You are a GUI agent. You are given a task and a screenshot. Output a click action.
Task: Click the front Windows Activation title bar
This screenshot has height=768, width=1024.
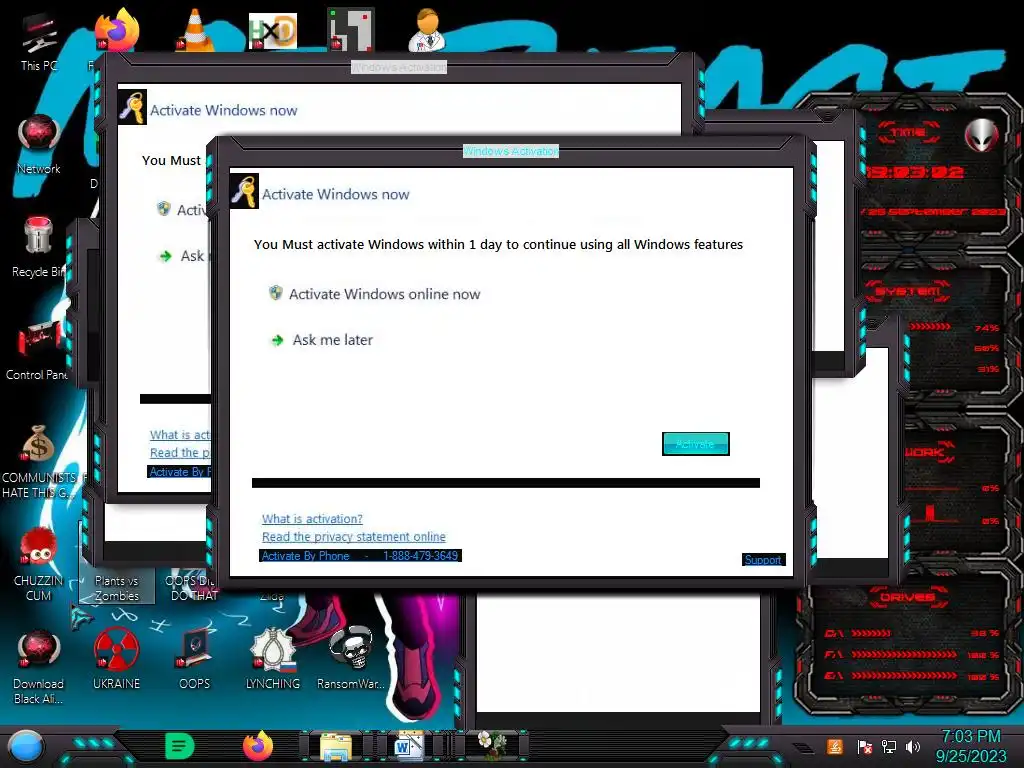click(x=511, y=151)
